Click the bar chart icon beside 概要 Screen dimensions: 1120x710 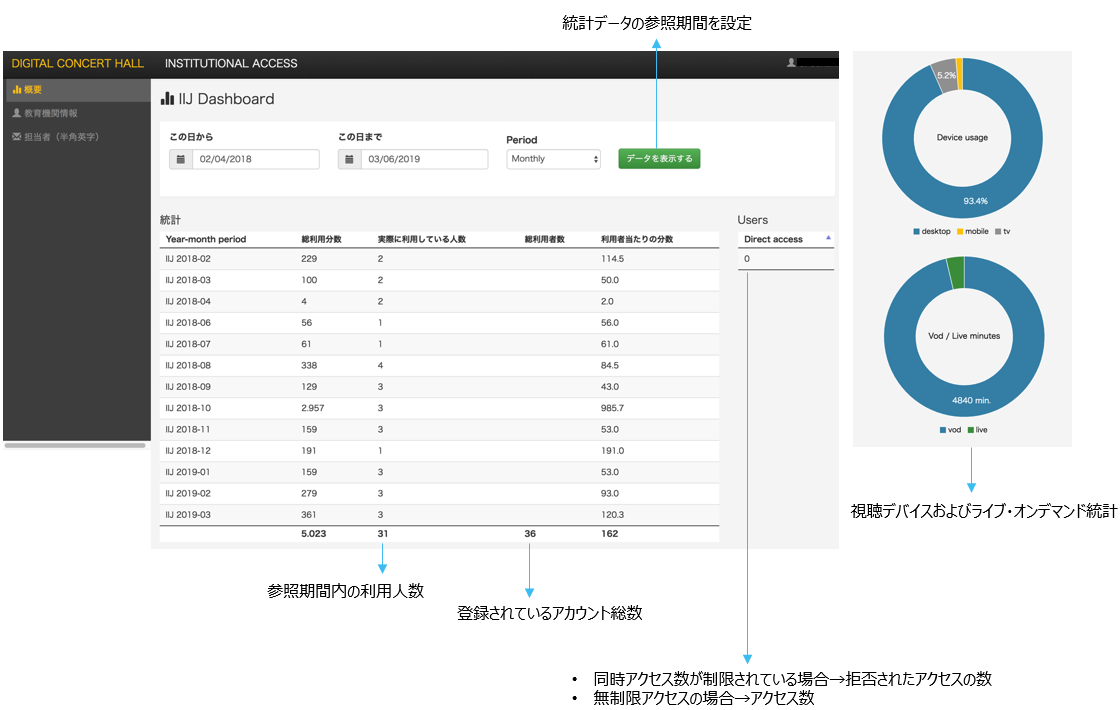point(16,90)
